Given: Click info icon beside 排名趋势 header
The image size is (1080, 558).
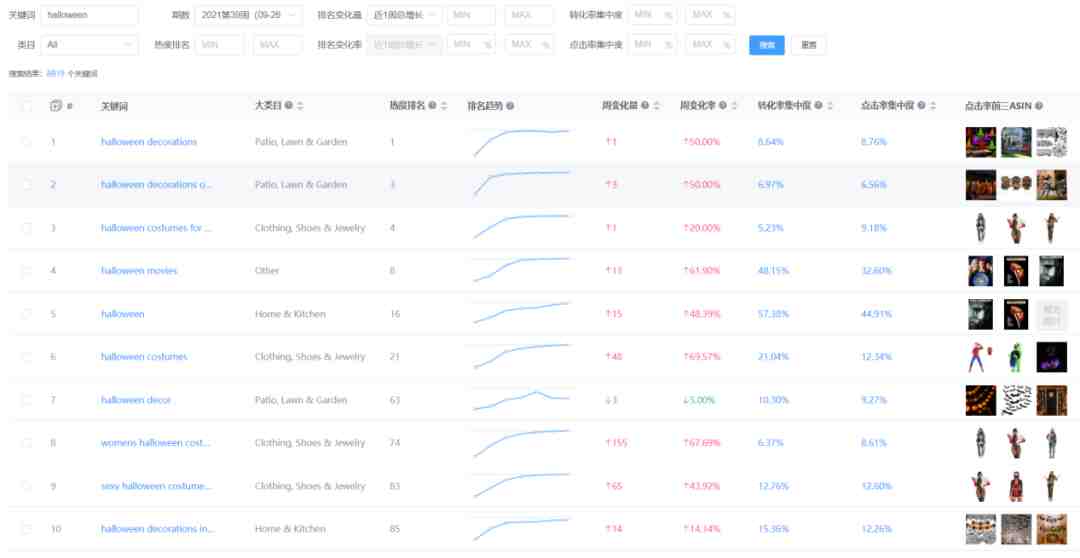Looking at the screenshot, I should tap(510, 105).
